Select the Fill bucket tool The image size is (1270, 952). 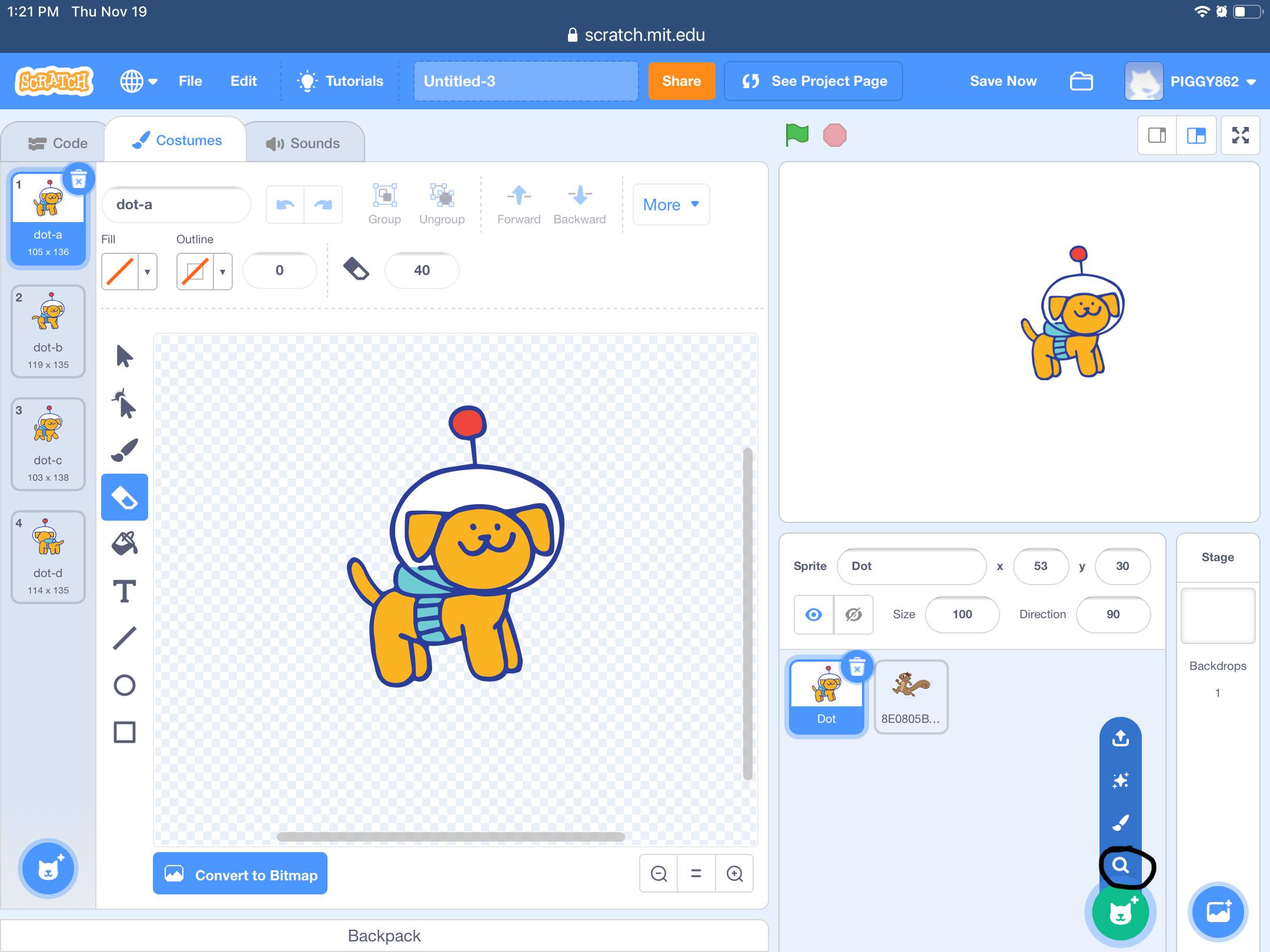point(124,544)
